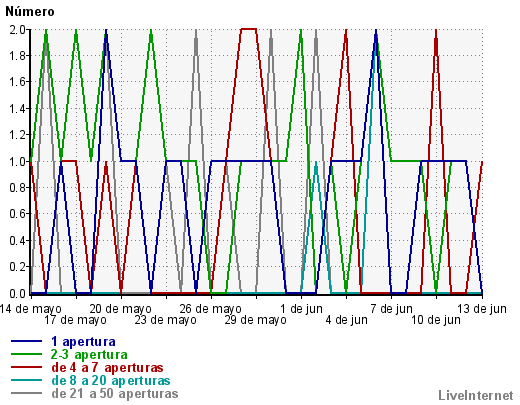Click the '1 de jun' date label
520x405 pixels.
point(301,309)
